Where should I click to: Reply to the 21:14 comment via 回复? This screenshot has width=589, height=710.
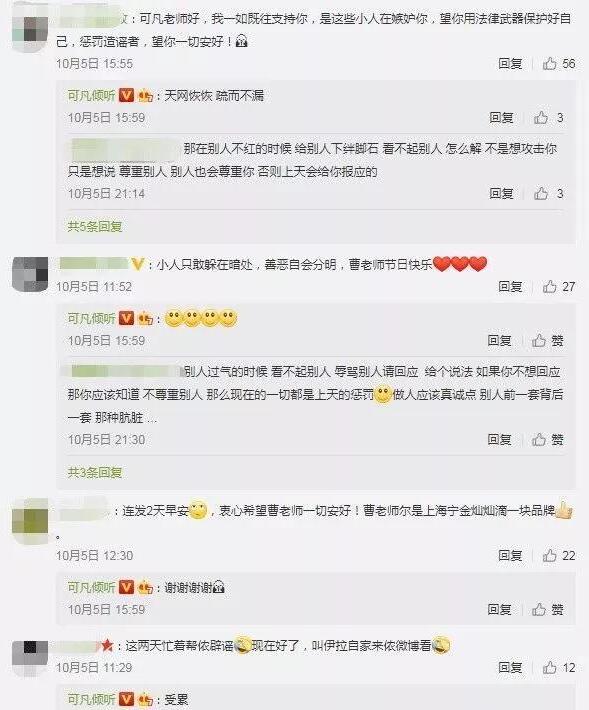(501, 194)
